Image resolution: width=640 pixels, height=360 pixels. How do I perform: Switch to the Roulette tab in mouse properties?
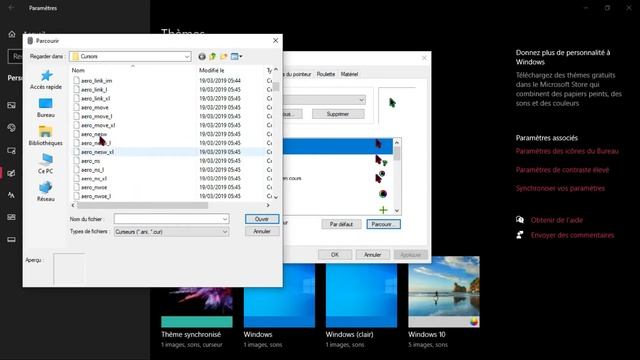326,74
